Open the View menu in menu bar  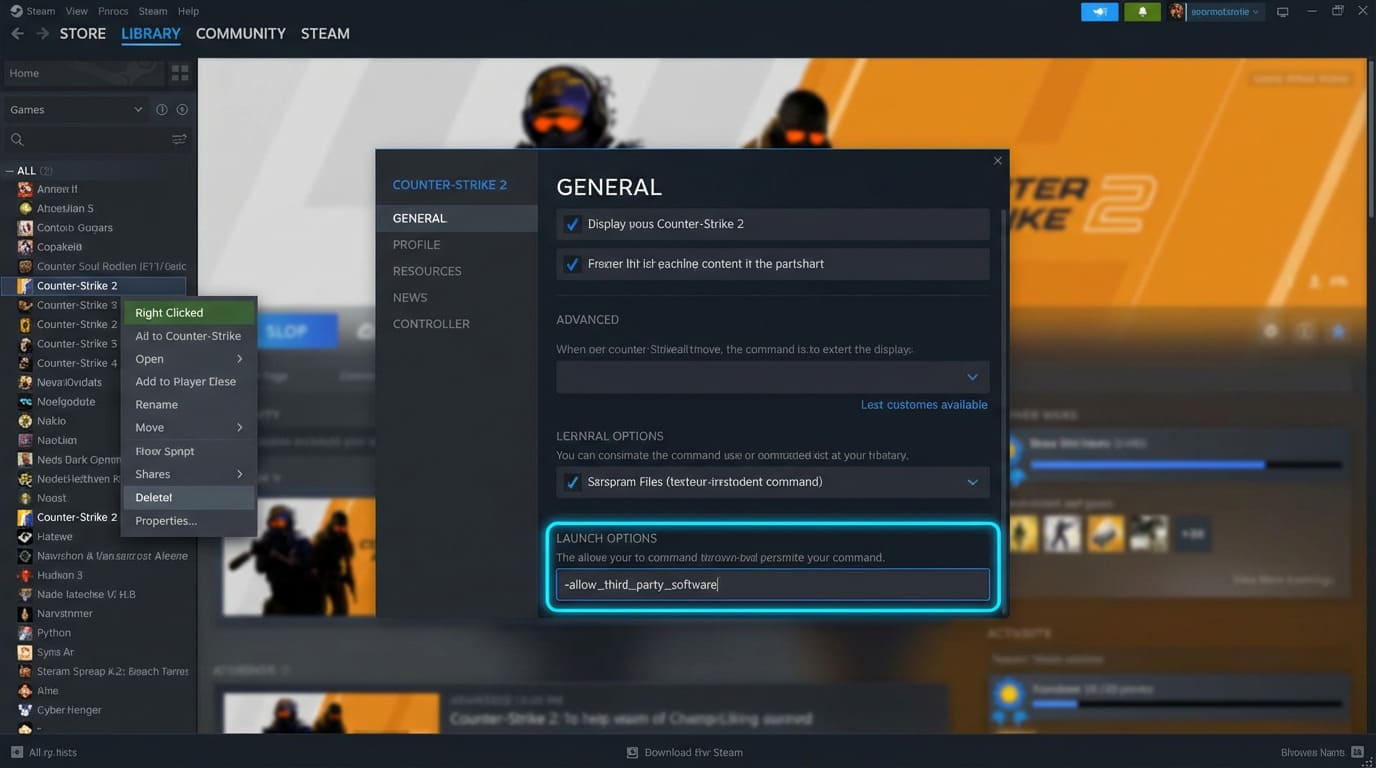[76, 11]
